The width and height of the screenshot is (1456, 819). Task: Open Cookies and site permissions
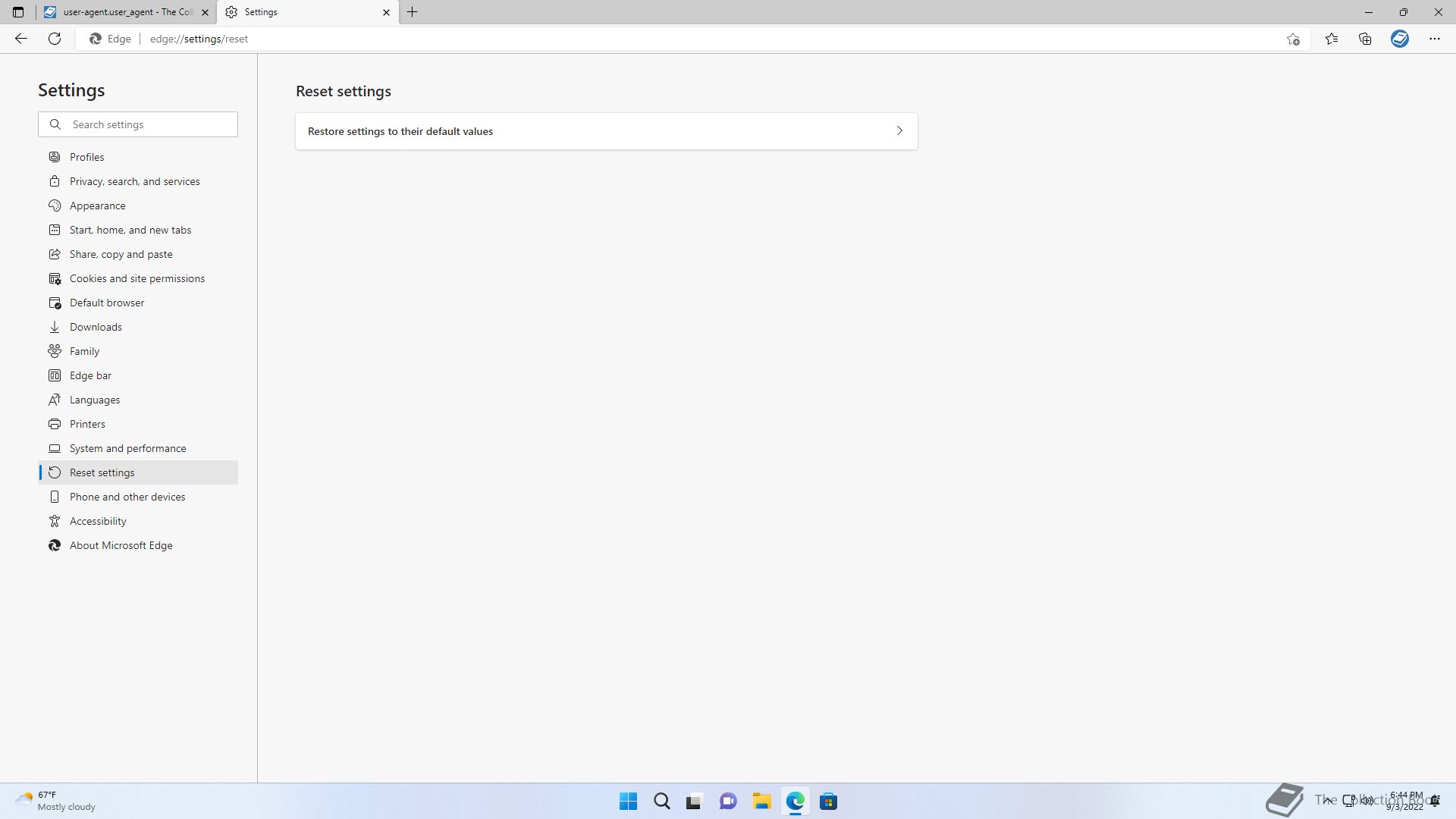[x=136, y=278]
